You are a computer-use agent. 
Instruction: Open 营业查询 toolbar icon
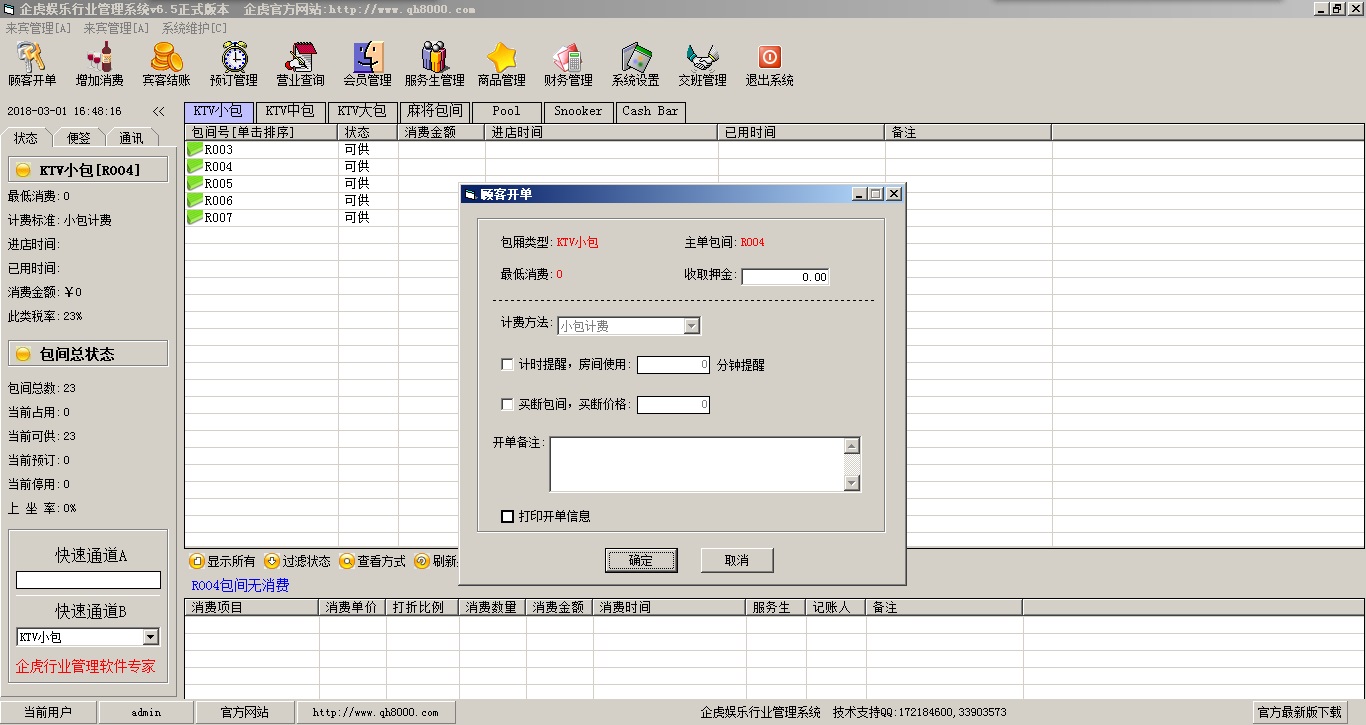click(x=300, y=65)
